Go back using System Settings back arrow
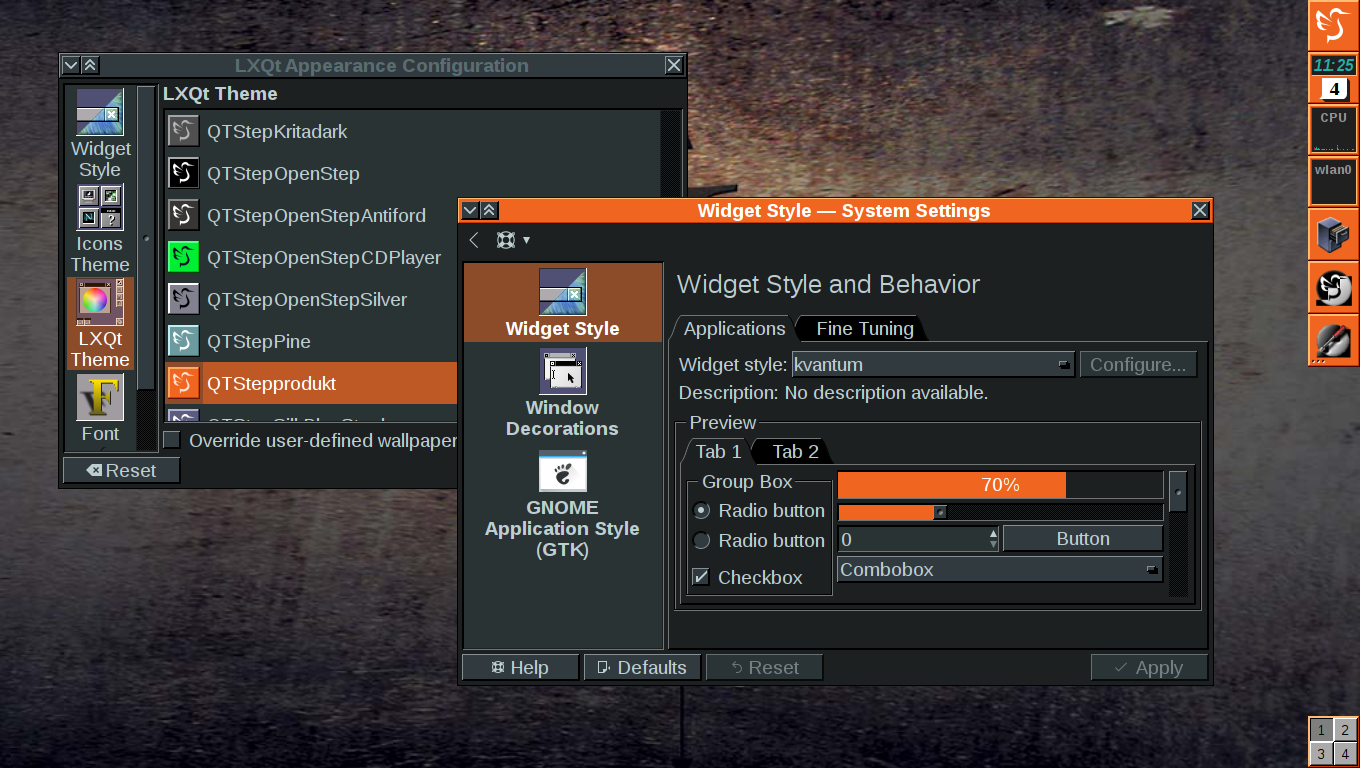Viewport: 1360px width, 768px height. click(474, 240)
